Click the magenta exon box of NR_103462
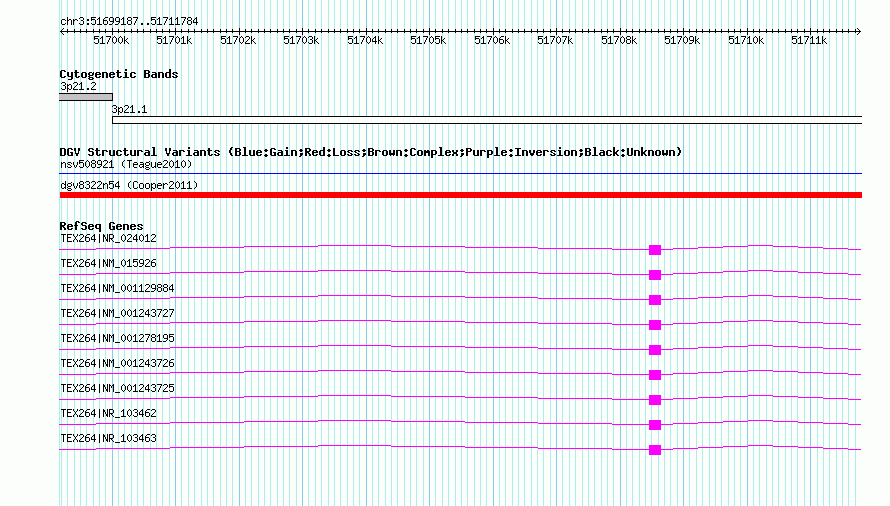Image resolution: width=890 pixels, height=506 pixels. (655, 425)
